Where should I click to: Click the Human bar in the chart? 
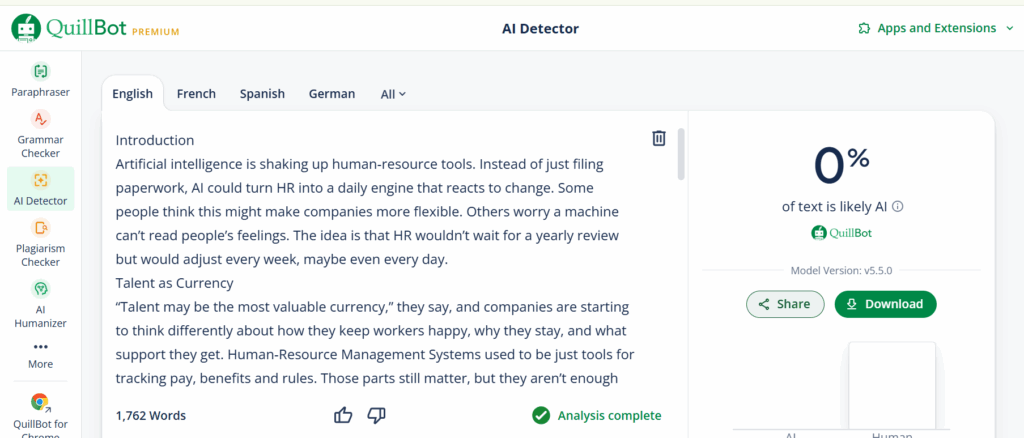pos(891,385)
